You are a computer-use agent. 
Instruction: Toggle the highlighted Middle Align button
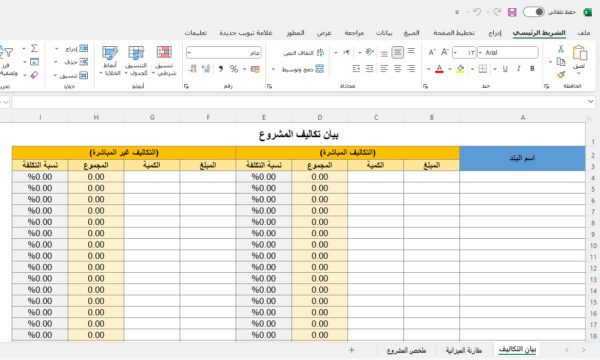tap(398, 52)
